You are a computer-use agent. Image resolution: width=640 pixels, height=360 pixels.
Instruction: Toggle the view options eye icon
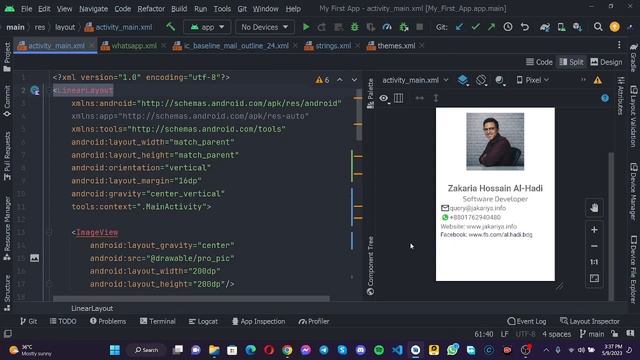[384, 98]
